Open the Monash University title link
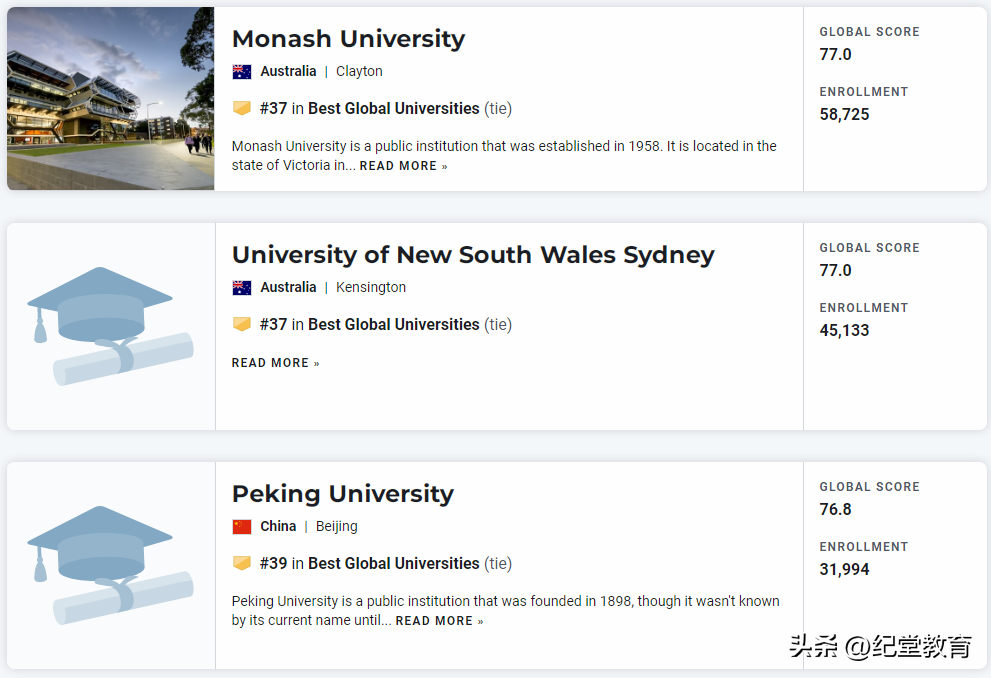This screenshot has height=678, width=991. pos(348,39)
